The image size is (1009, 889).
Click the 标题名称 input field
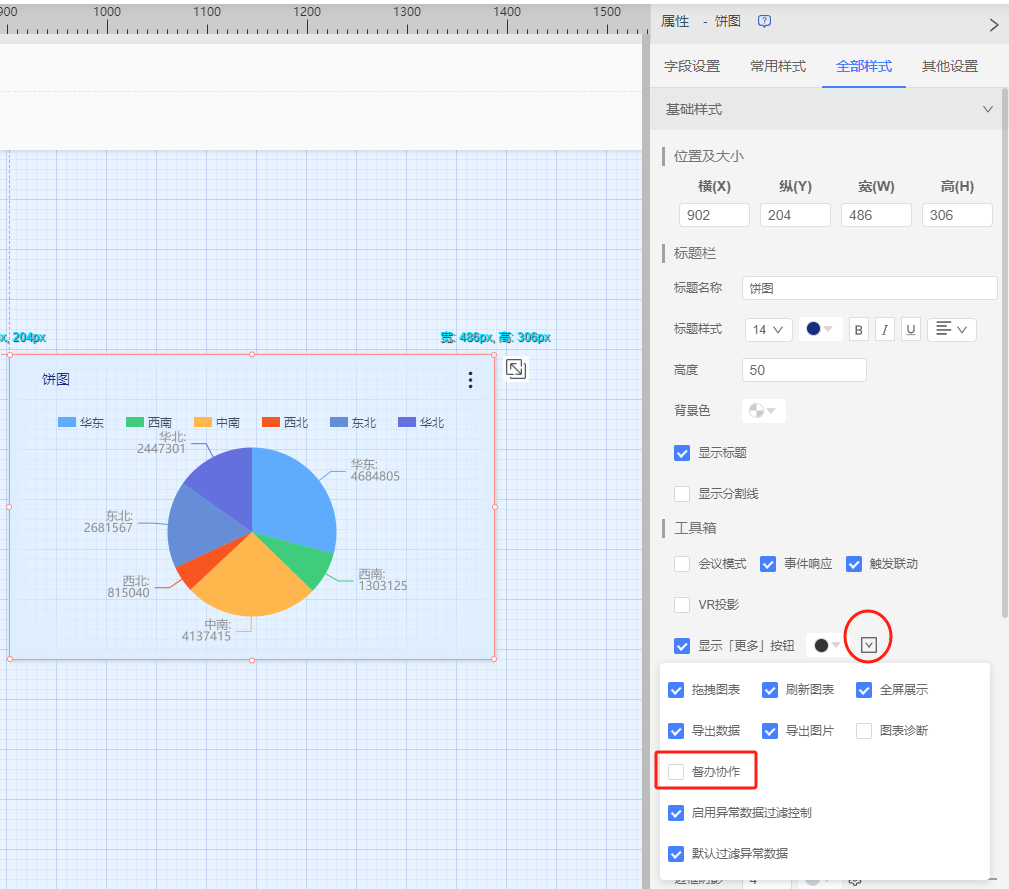(869, 288)
